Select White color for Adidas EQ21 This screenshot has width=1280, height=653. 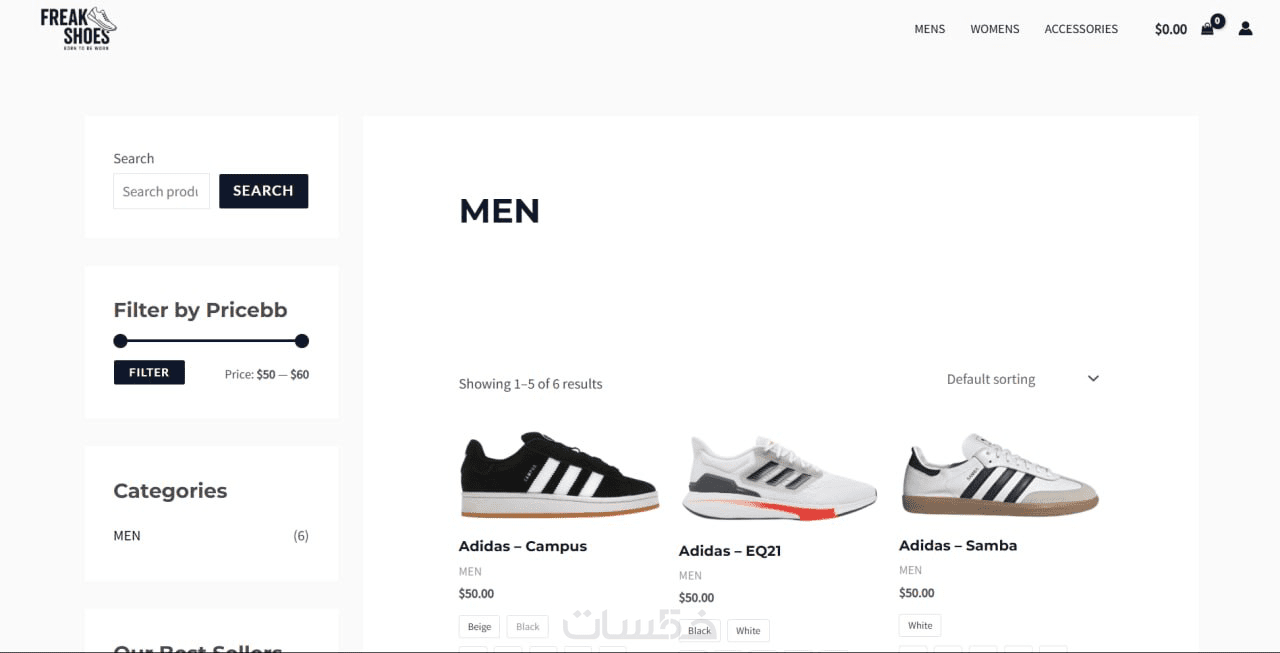[748, 630]
